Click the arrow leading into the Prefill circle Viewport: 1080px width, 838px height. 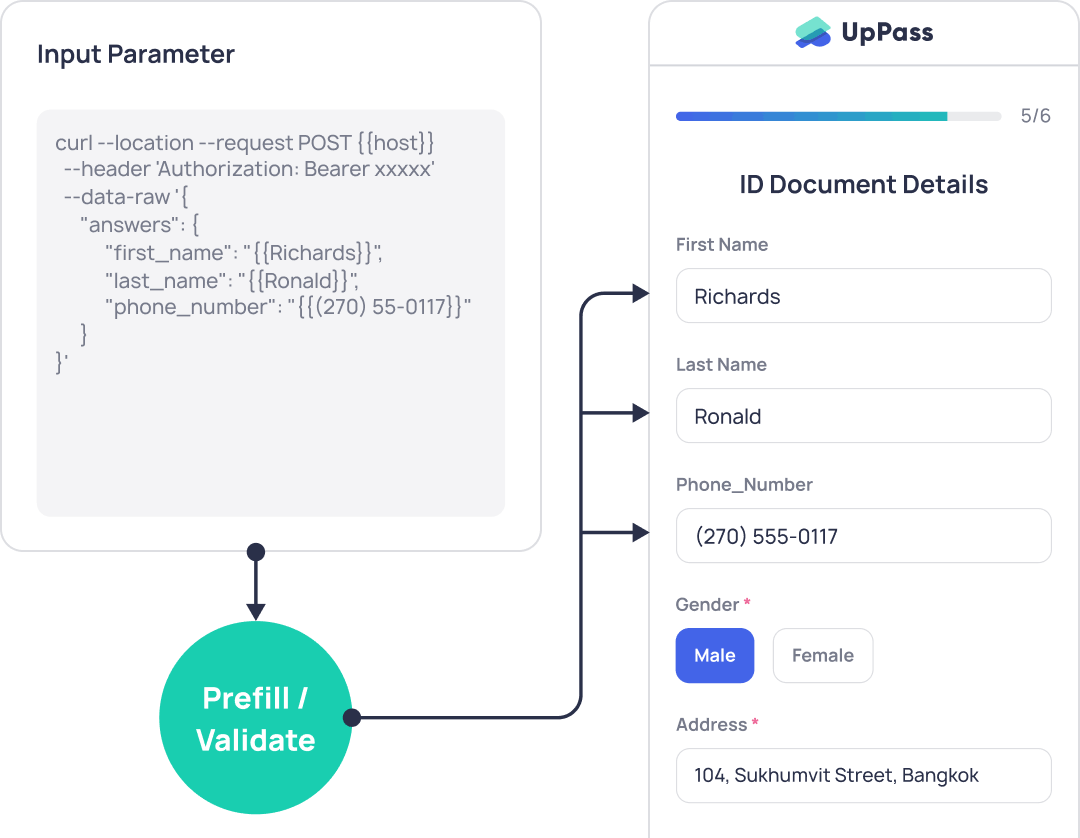(x=257, y=590)
